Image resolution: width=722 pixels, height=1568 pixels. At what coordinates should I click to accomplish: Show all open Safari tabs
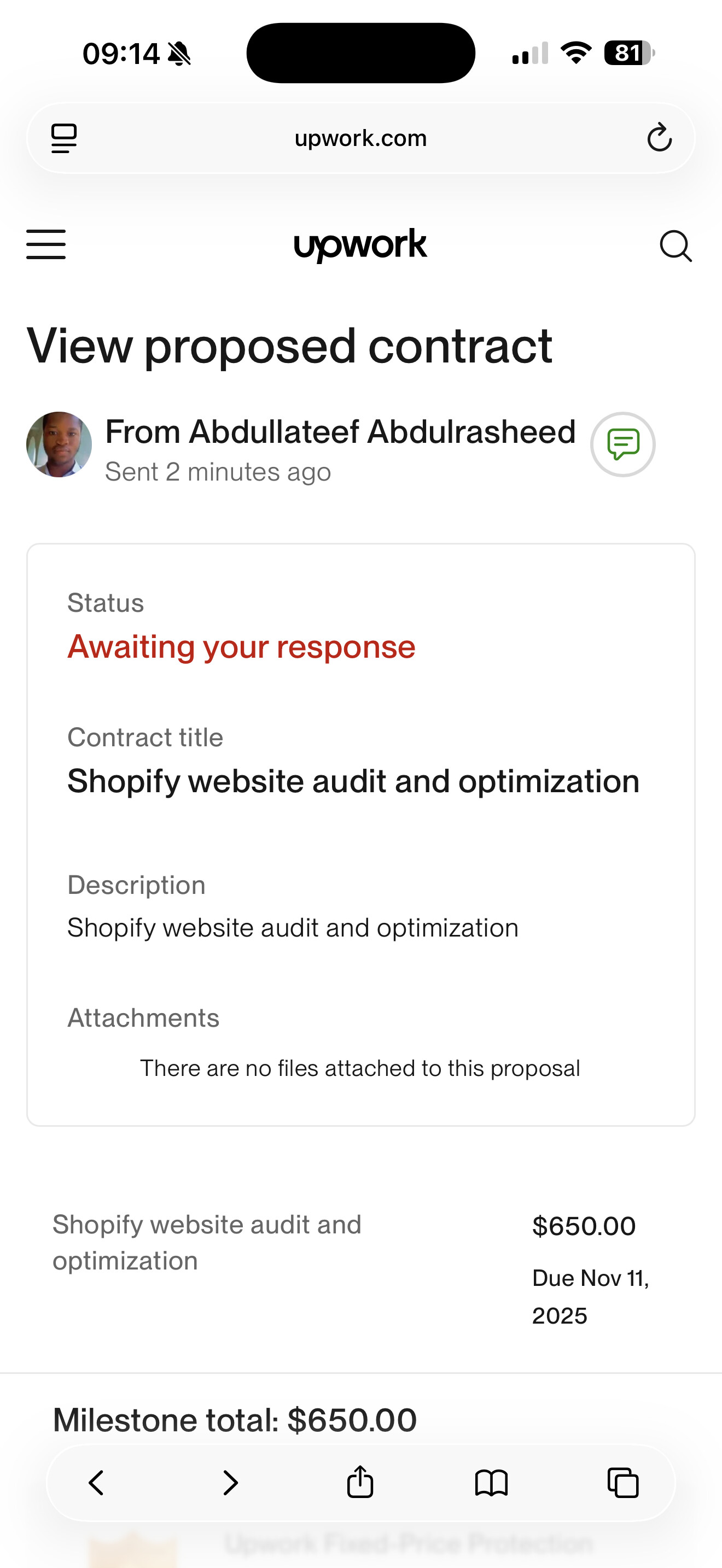[x=623, y=1482]
